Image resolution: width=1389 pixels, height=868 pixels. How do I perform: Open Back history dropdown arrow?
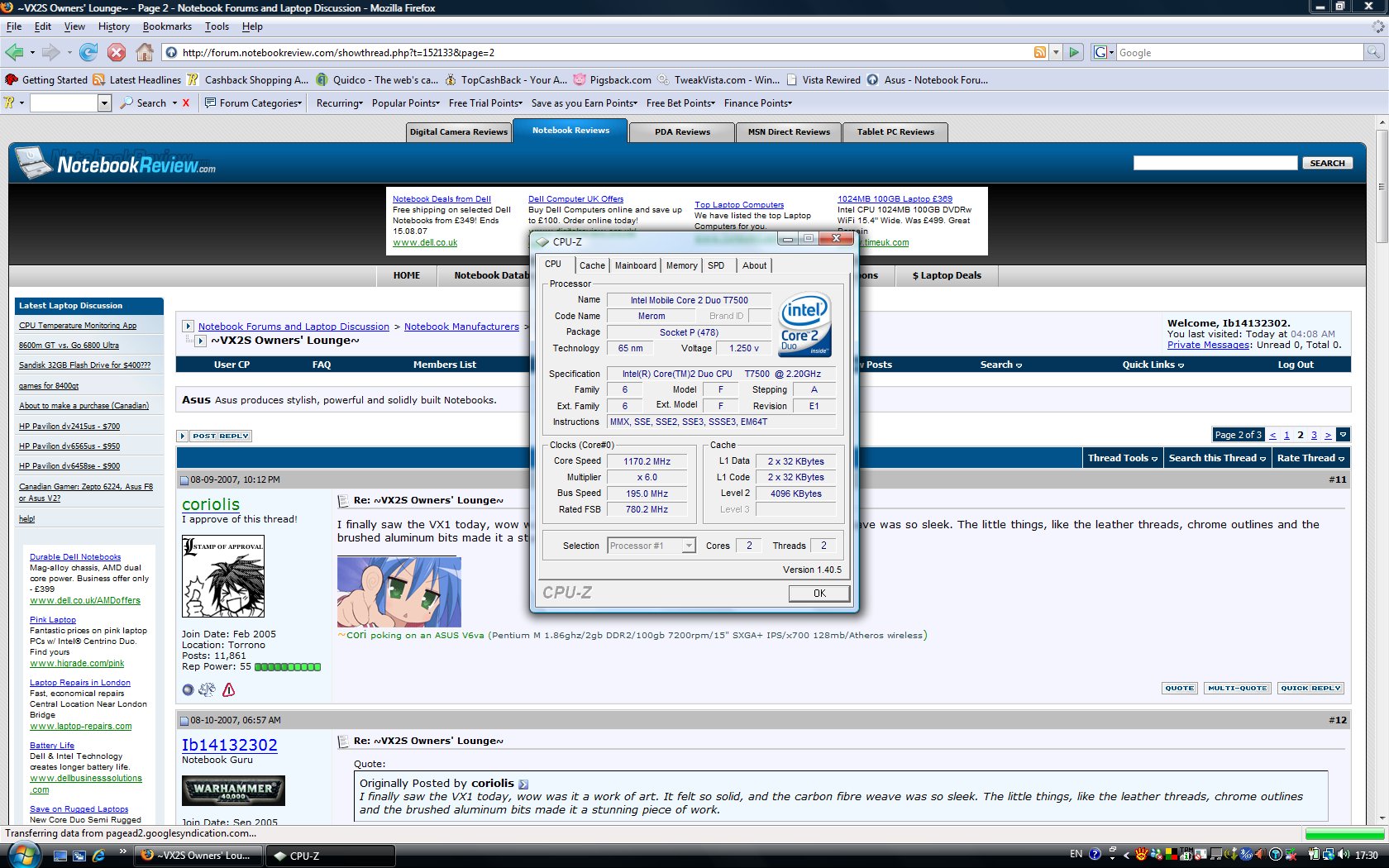(32, 53)
